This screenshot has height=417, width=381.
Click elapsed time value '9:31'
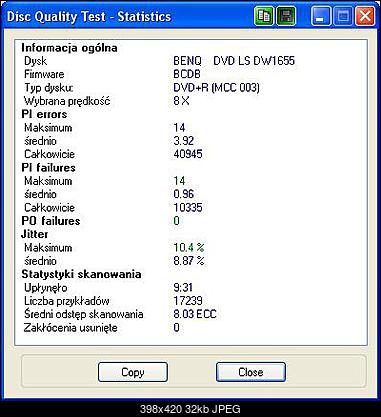click(x=183, y=288)
